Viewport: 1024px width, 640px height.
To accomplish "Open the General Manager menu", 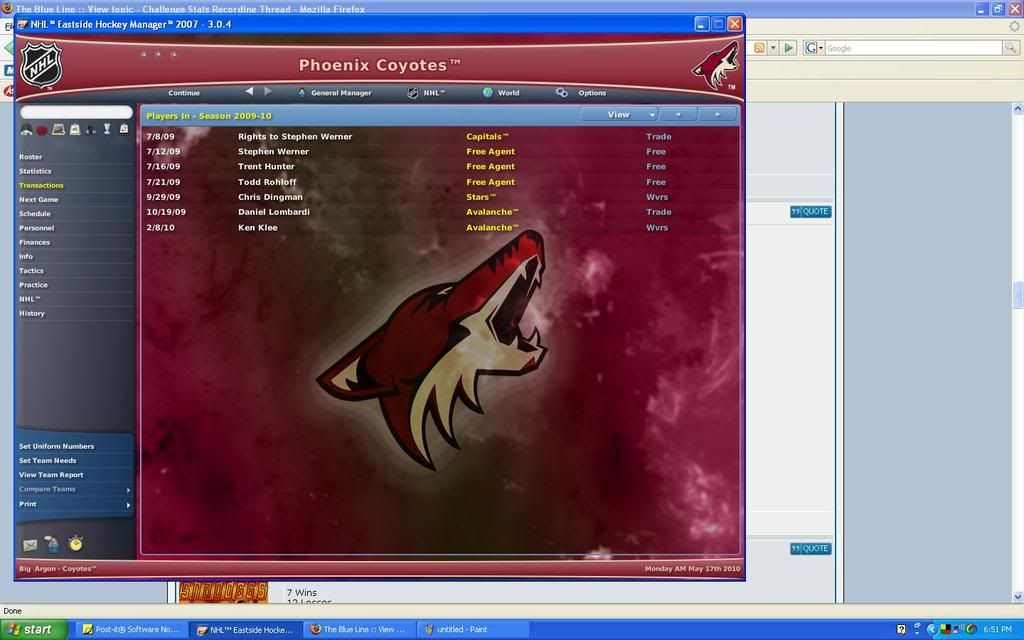I will point(341,93).
